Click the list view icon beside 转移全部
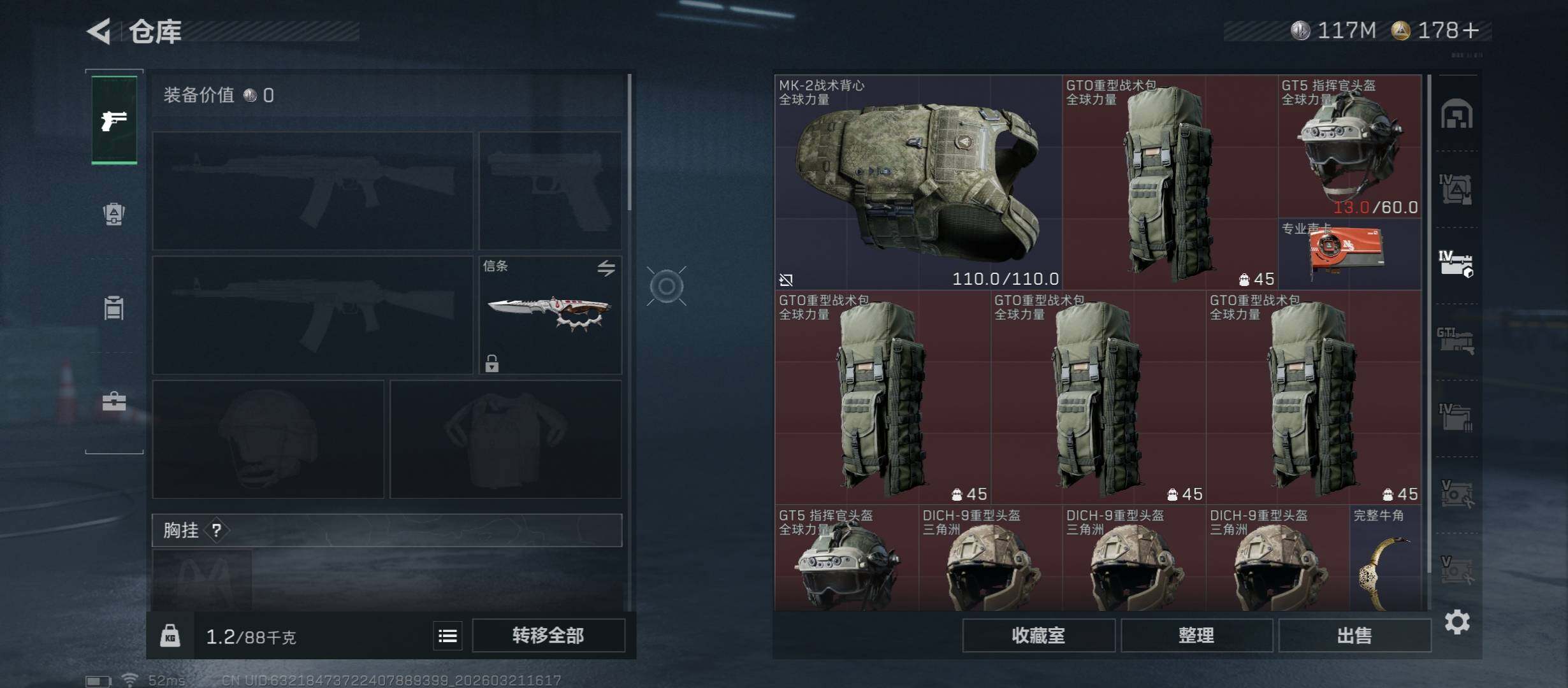This screenshot has width=1568, height=688. tap(447, 636)
